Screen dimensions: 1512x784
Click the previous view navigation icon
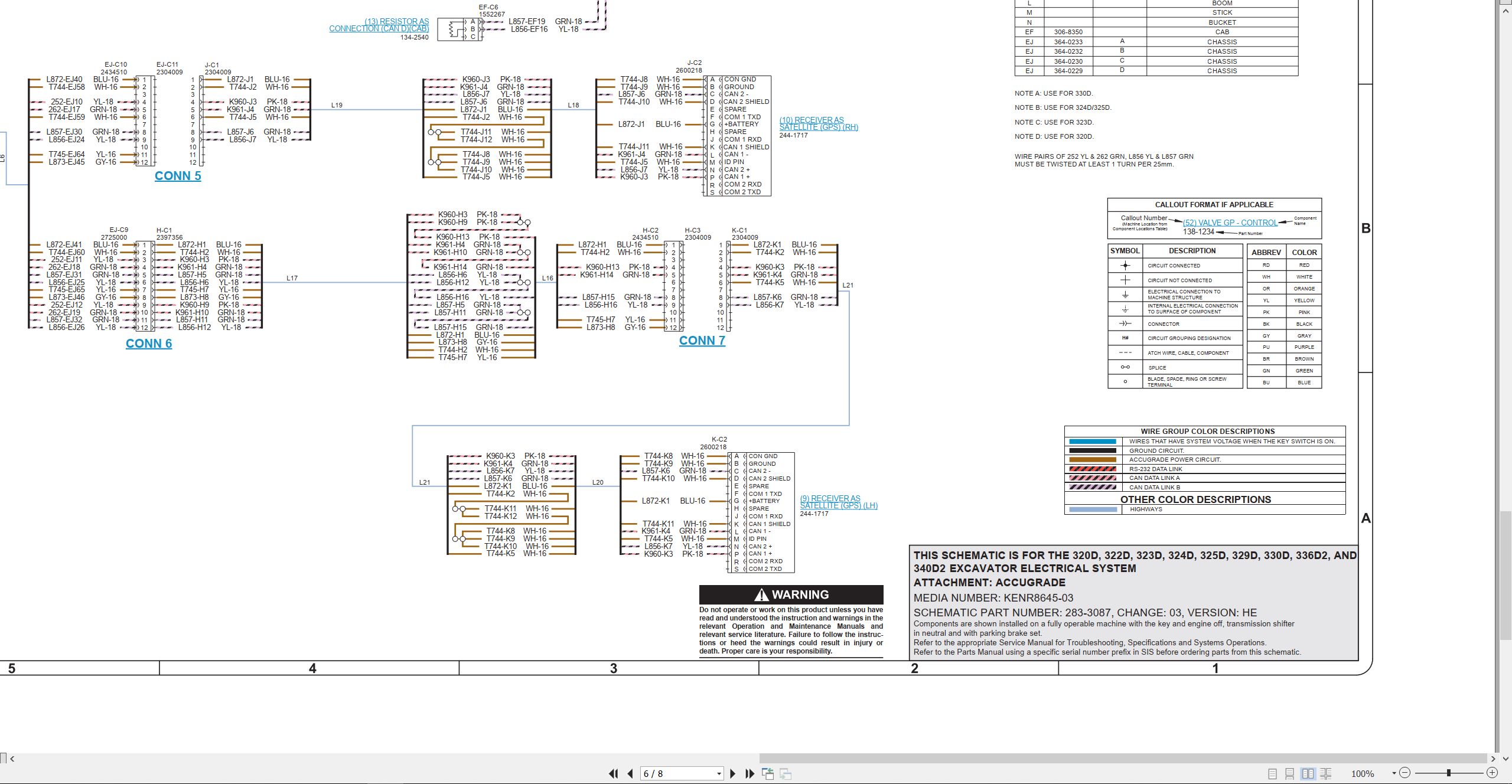point(768,773)
